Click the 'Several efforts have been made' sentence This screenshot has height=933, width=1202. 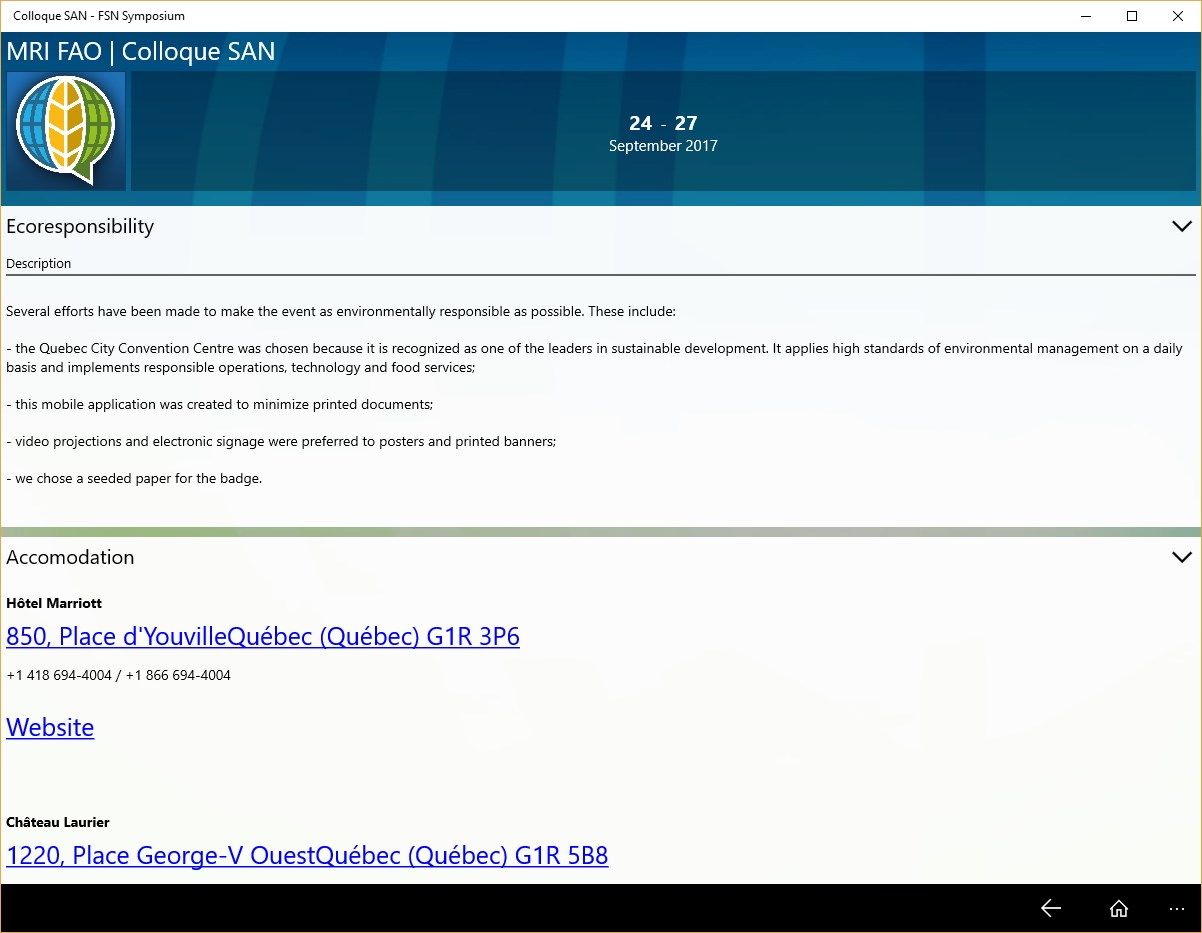341,311
